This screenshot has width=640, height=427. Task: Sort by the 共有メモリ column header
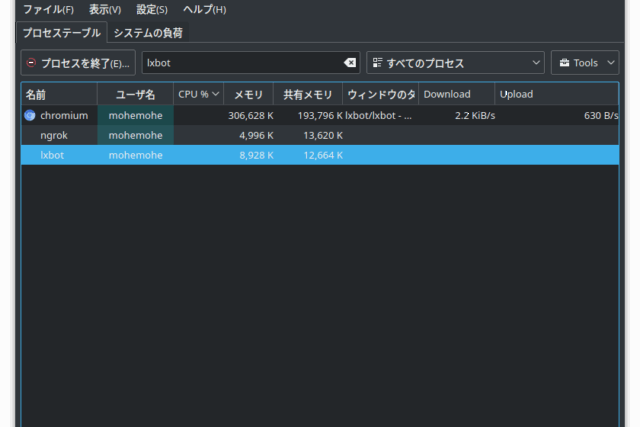pos(308,94)
